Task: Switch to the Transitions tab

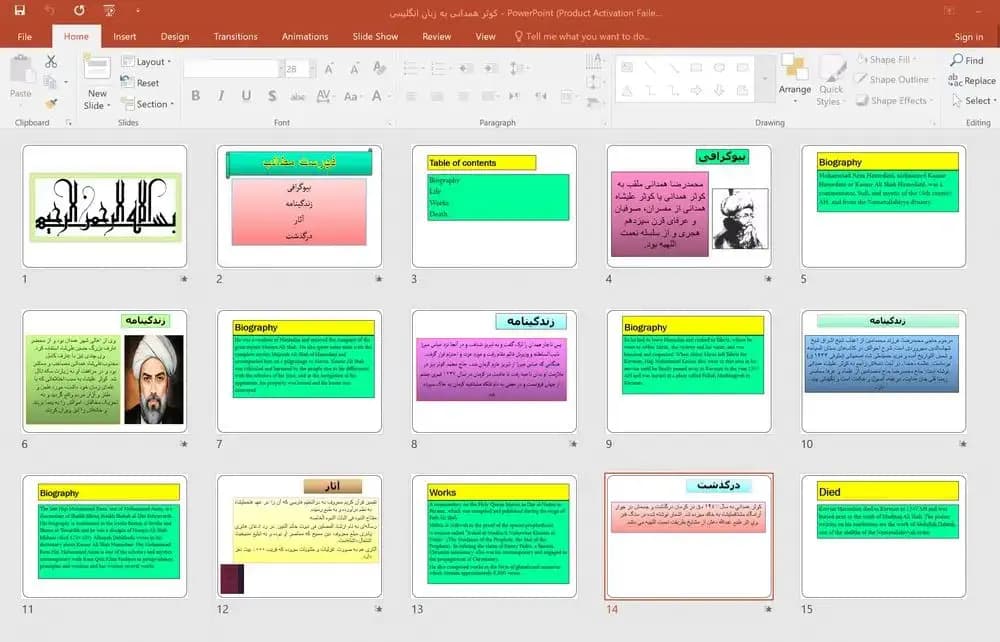Action: [235, 36]
